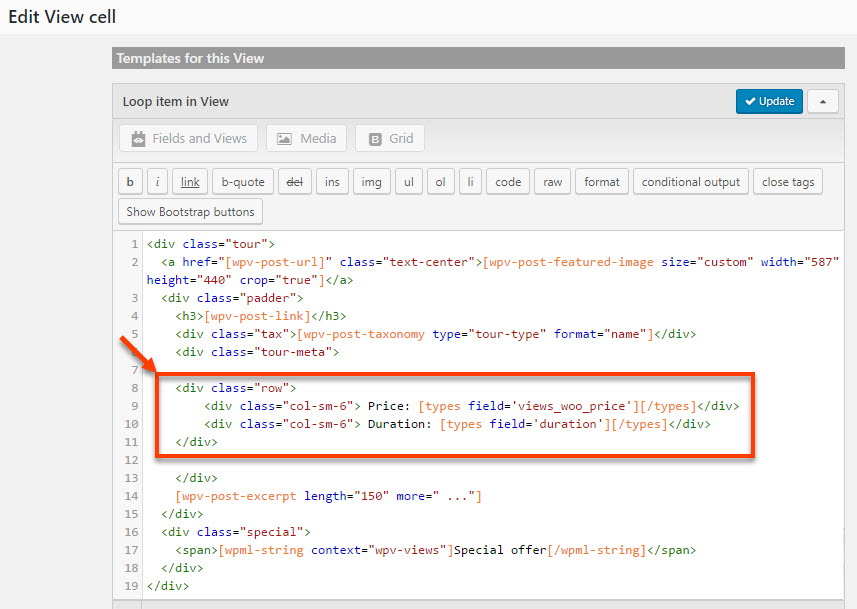Screen dimensions: 857x609
Task: Click the wpv-post-excerpt line
Action: tap(328, 496)
